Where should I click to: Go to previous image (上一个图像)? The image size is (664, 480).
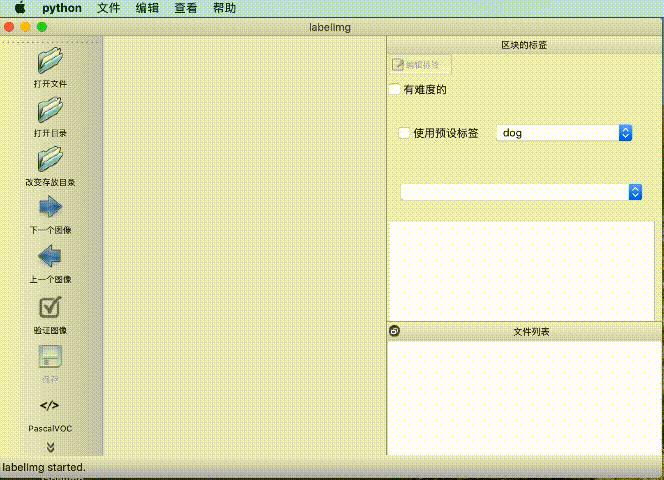click(x=50, y=256)
